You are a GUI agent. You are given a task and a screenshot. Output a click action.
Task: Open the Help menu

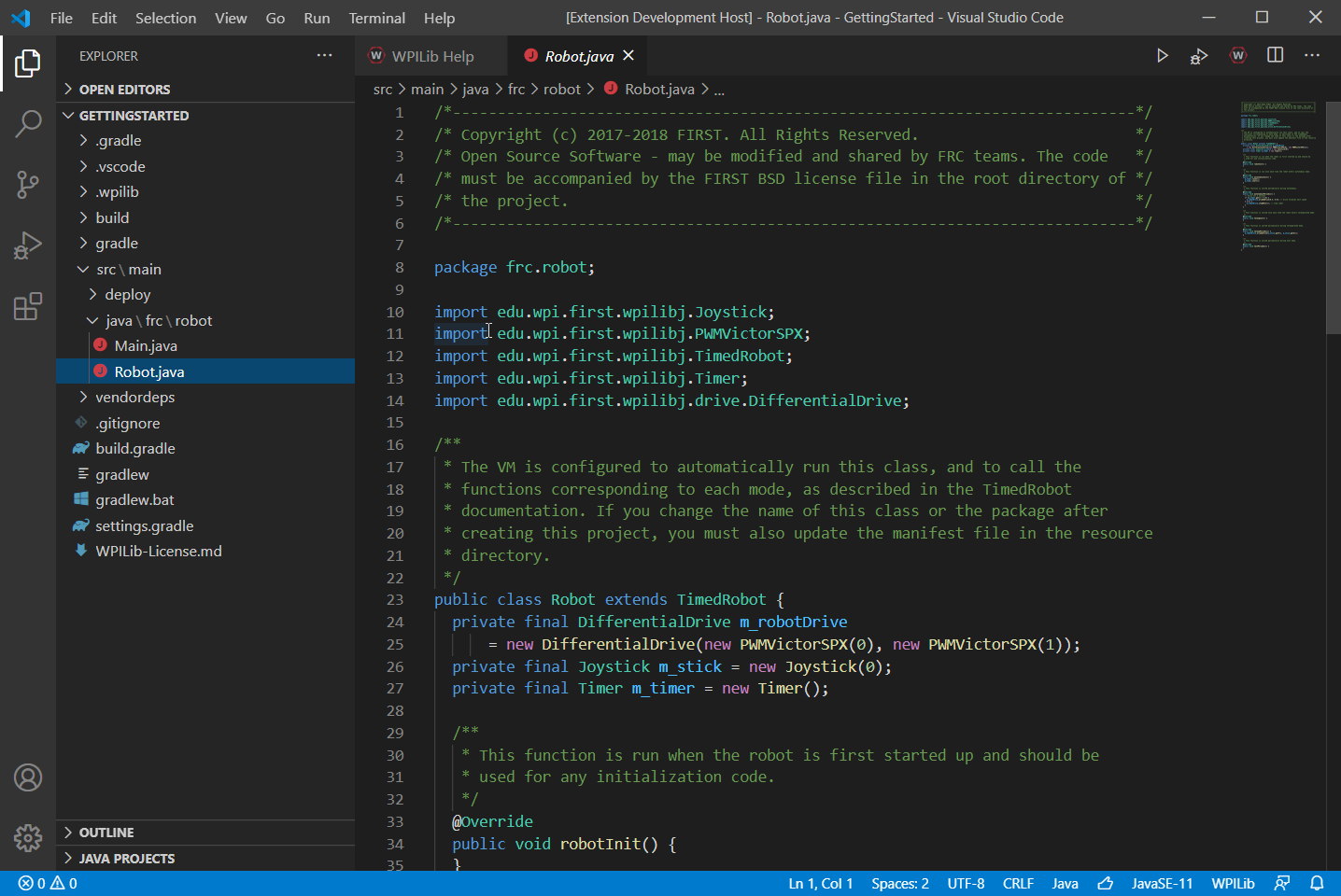(439, 18)
